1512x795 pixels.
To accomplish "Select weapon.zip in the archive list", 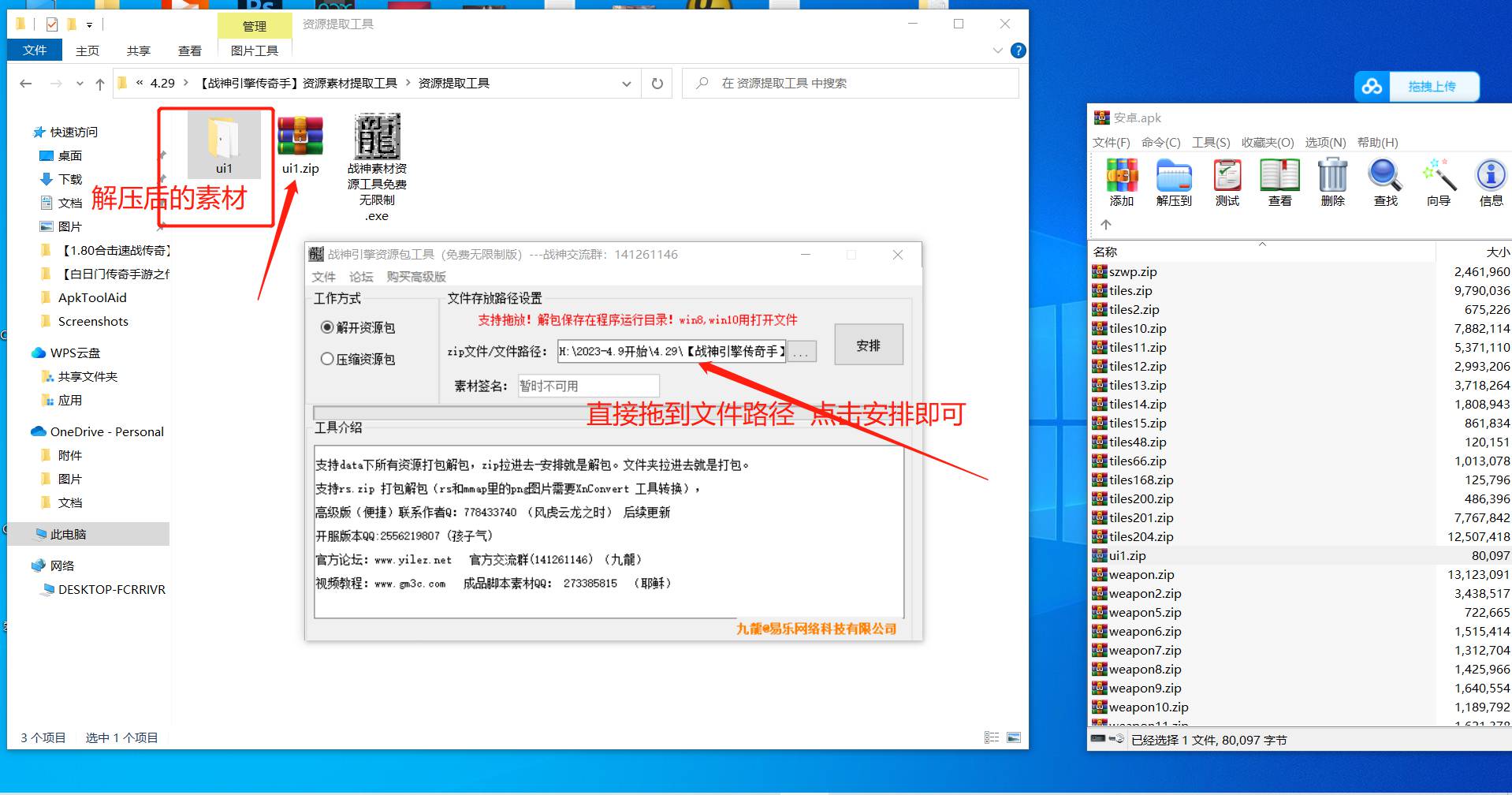I will click(x=1141, y=575).
